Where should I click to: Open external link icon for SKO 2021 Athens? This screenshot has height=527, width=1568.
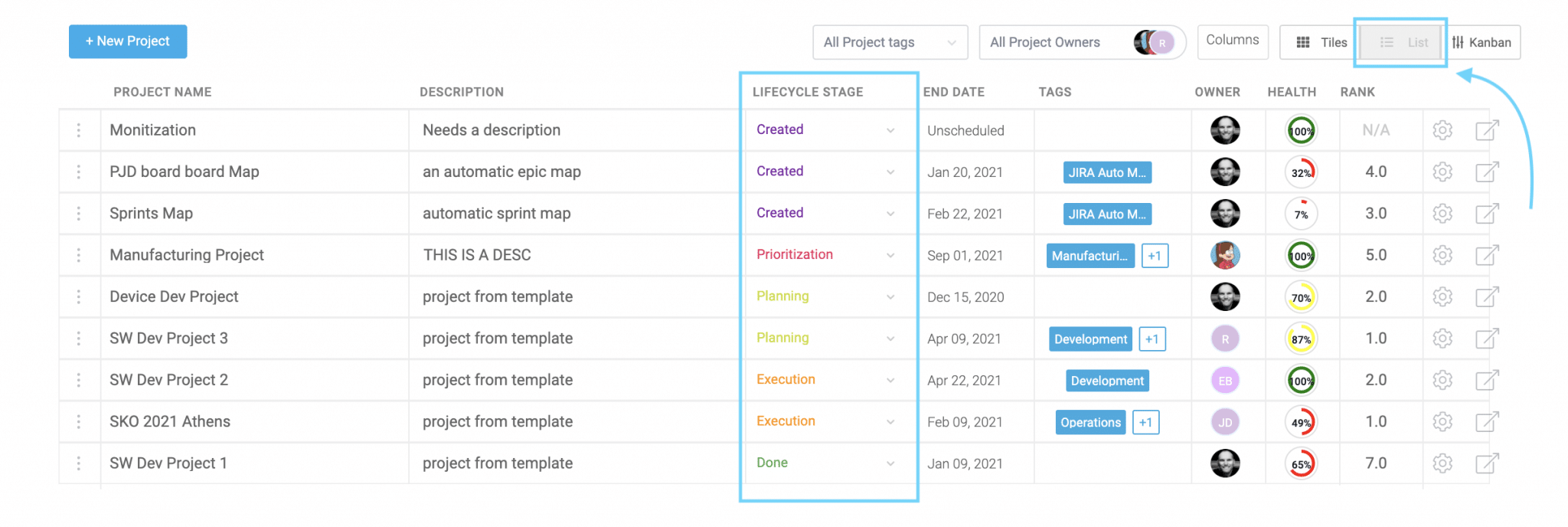1487,421
